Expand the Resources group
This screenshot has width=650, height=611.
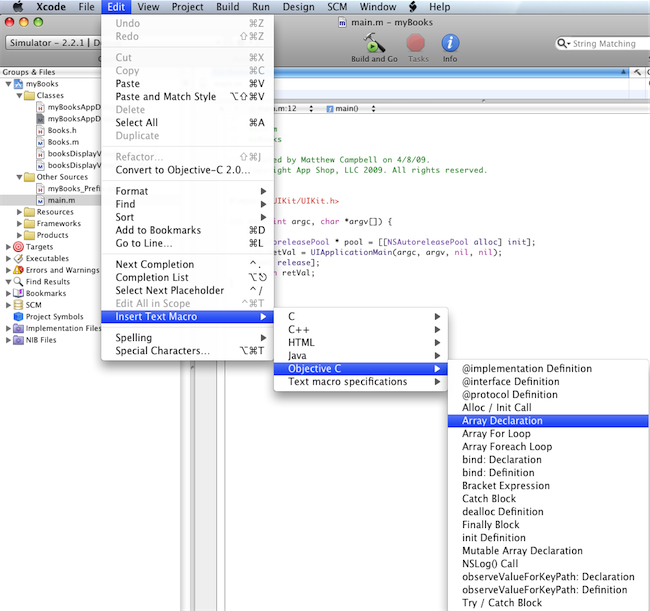(19, 212)
